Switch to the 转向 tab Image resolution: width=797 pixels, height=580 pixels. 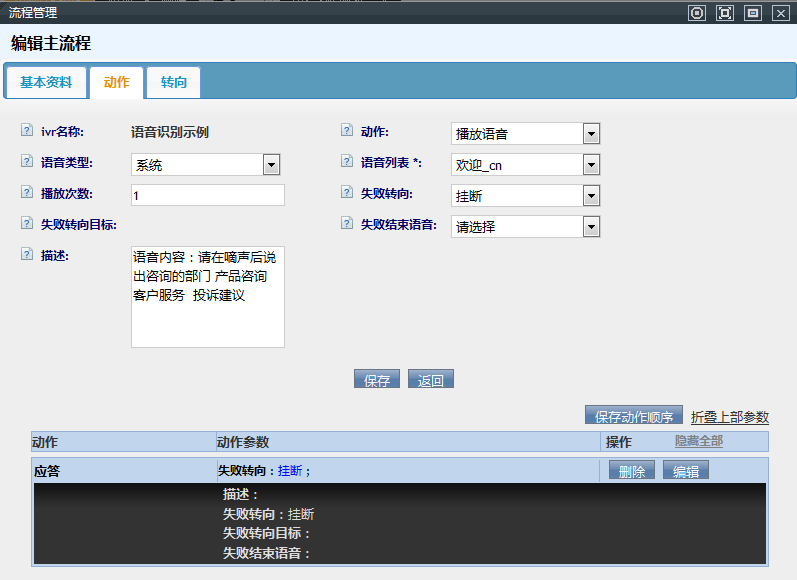174,83
